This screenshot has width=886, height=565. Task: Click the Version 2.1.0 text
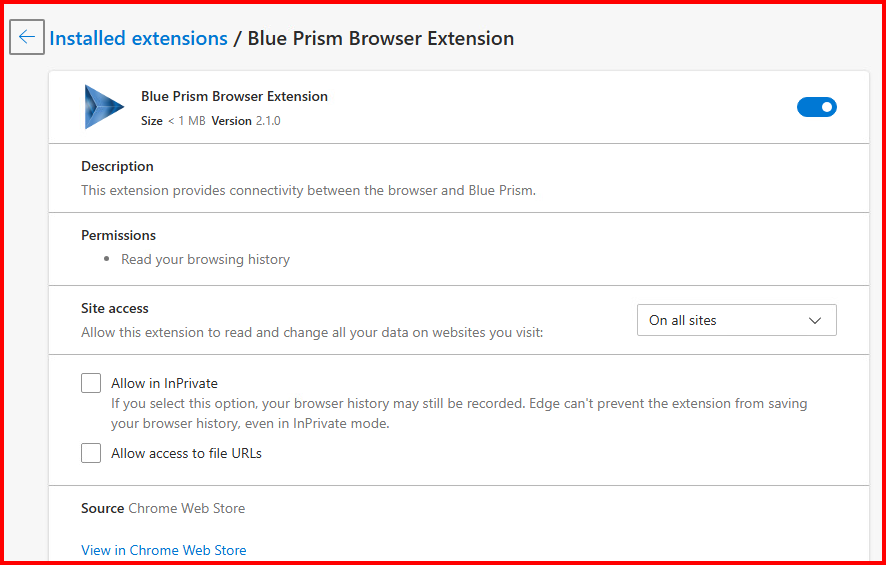pyautogui.click(x=246, y=121)
